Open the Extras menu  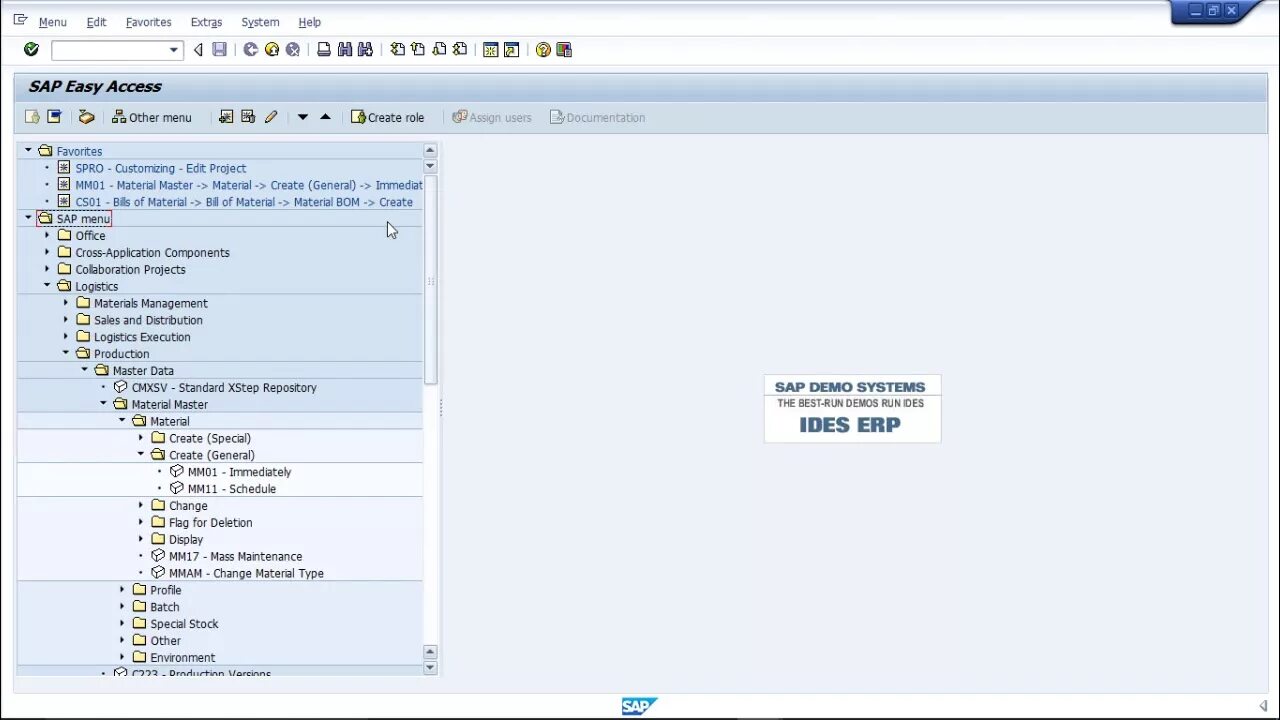click(x=206, y=22)
